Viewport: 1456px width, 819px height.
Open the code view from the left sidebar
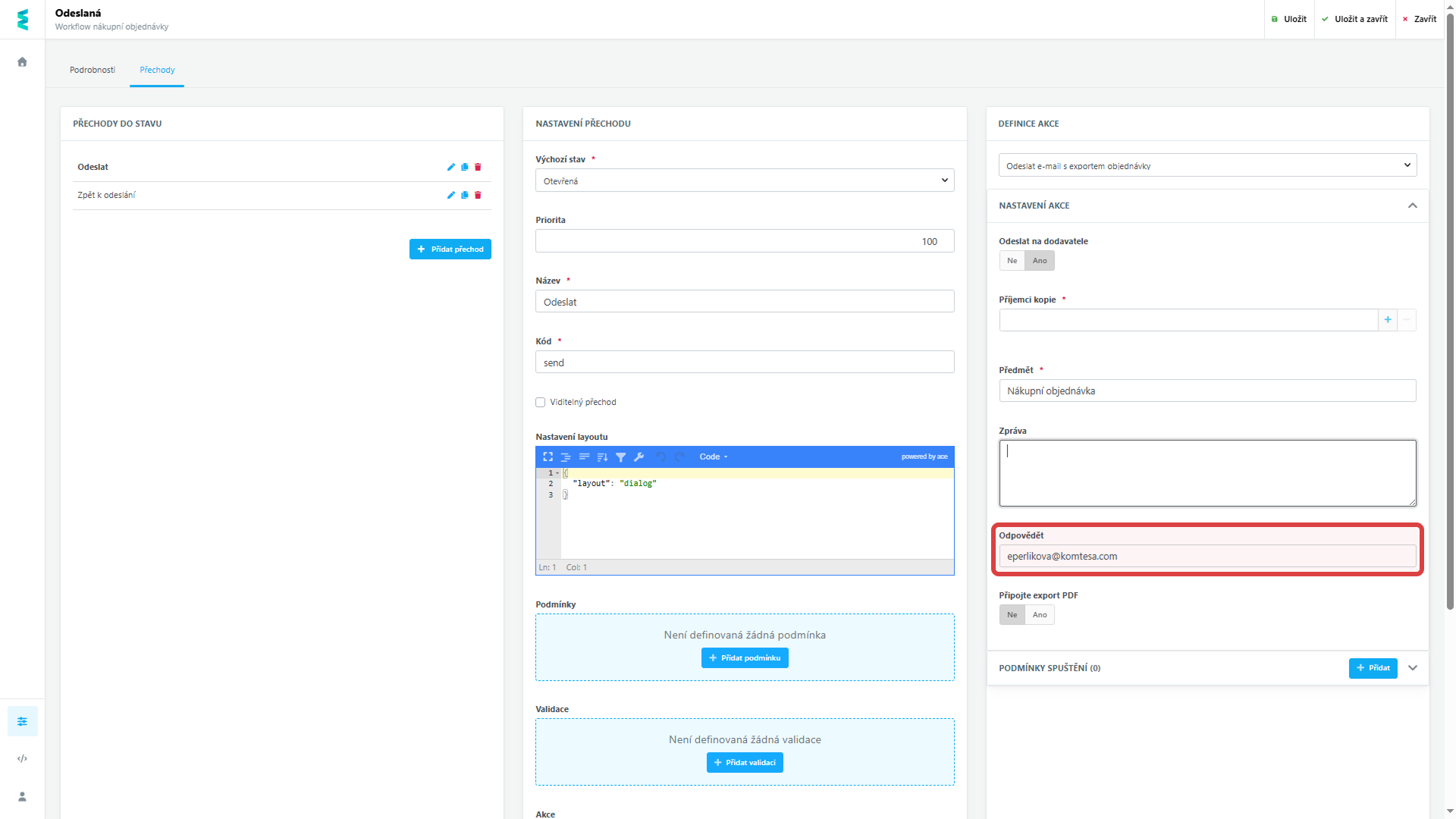[x=22, y=758]
